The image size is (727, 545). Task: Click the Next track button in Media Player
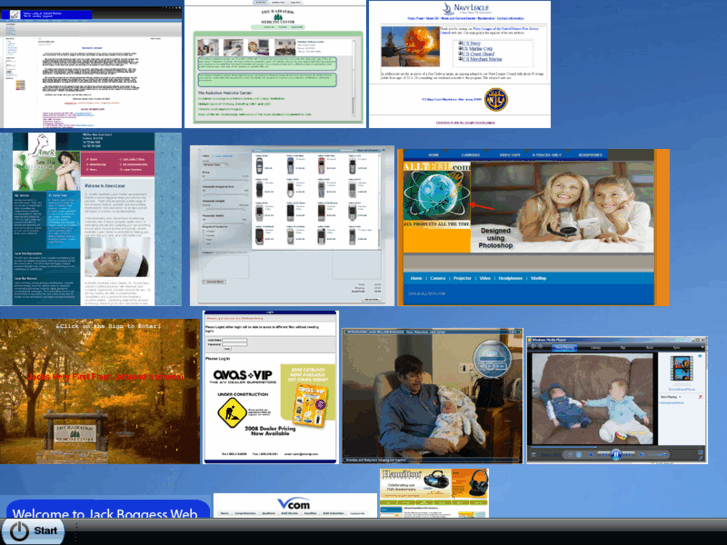click(629, 455)
